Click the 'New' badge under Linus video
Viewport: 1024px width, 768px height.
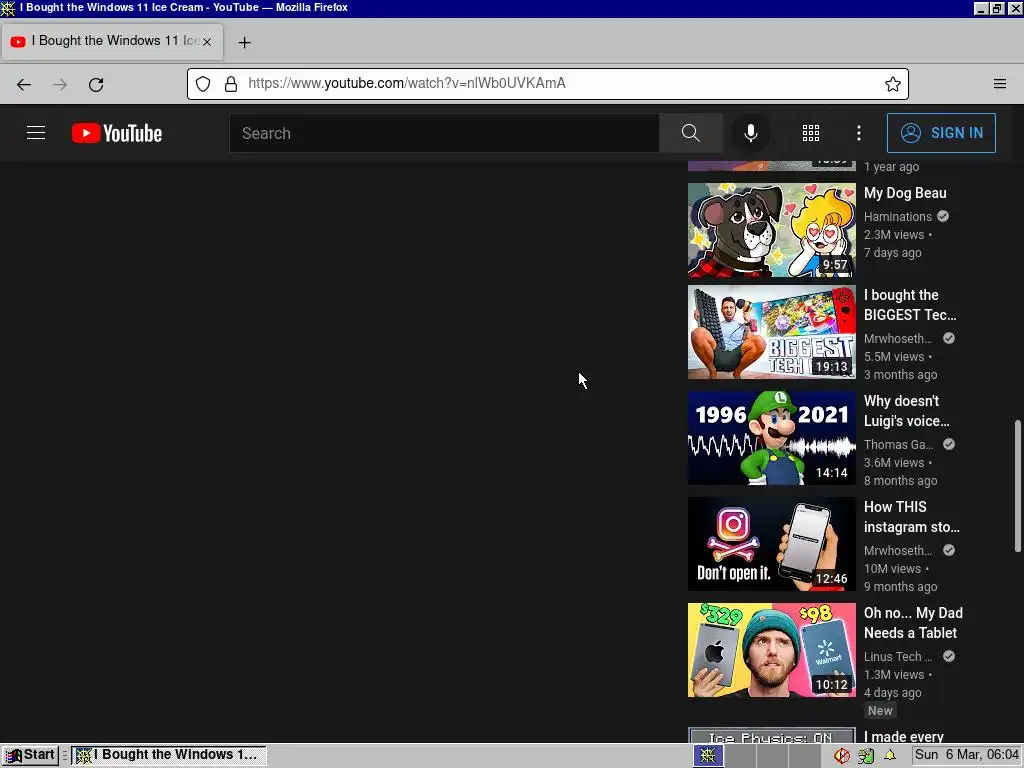(x=880, y=711)
